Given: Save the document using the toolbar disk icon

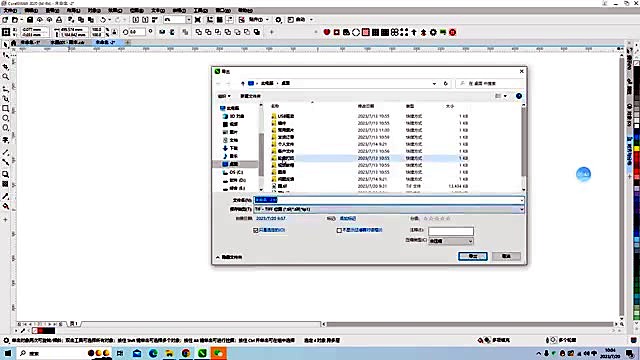Looking at the screenshot, I should pyautogui.click(x=30, y=20).
